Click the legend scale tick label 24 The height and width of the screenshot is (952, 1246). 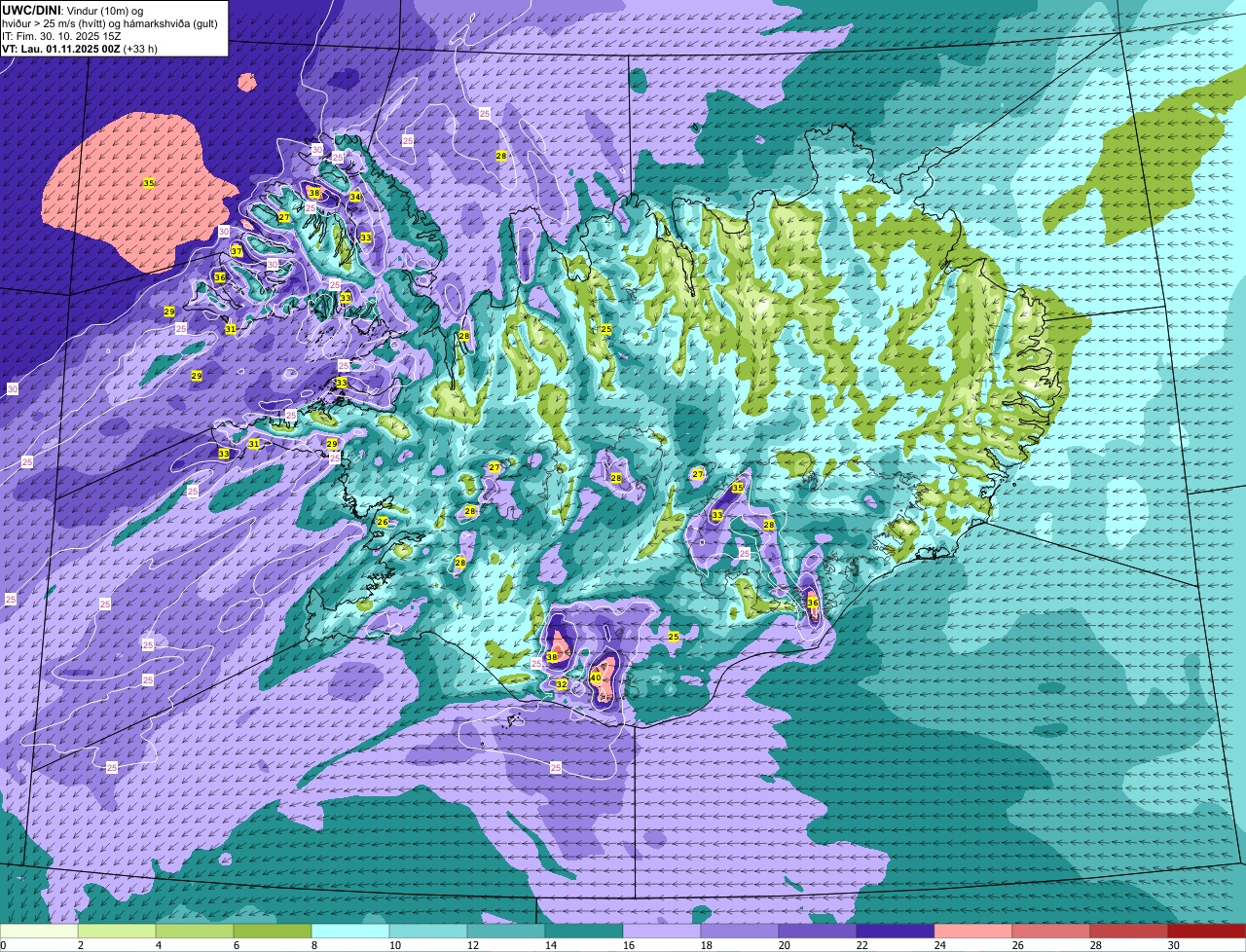(940, 945)
